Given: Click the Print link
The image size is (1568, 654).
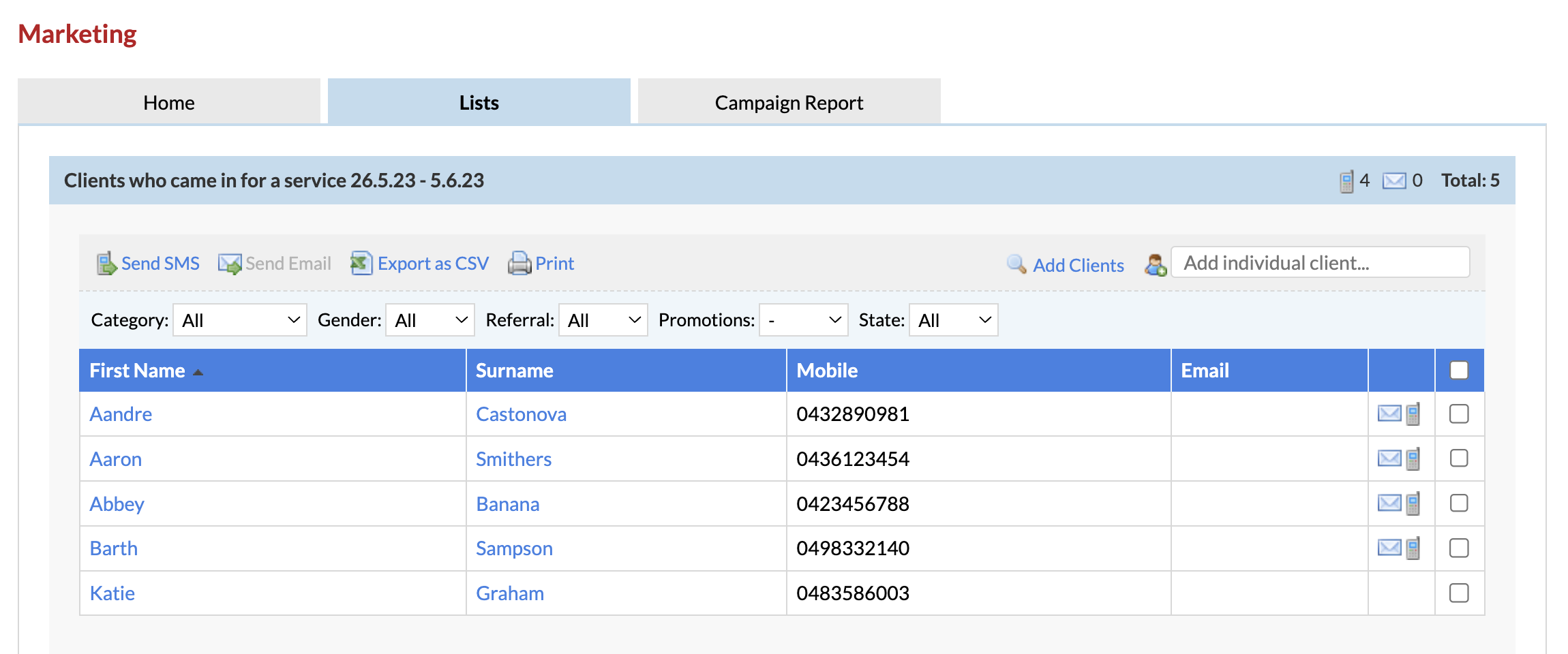Looking at the screenshot, I should coord(555,264).
